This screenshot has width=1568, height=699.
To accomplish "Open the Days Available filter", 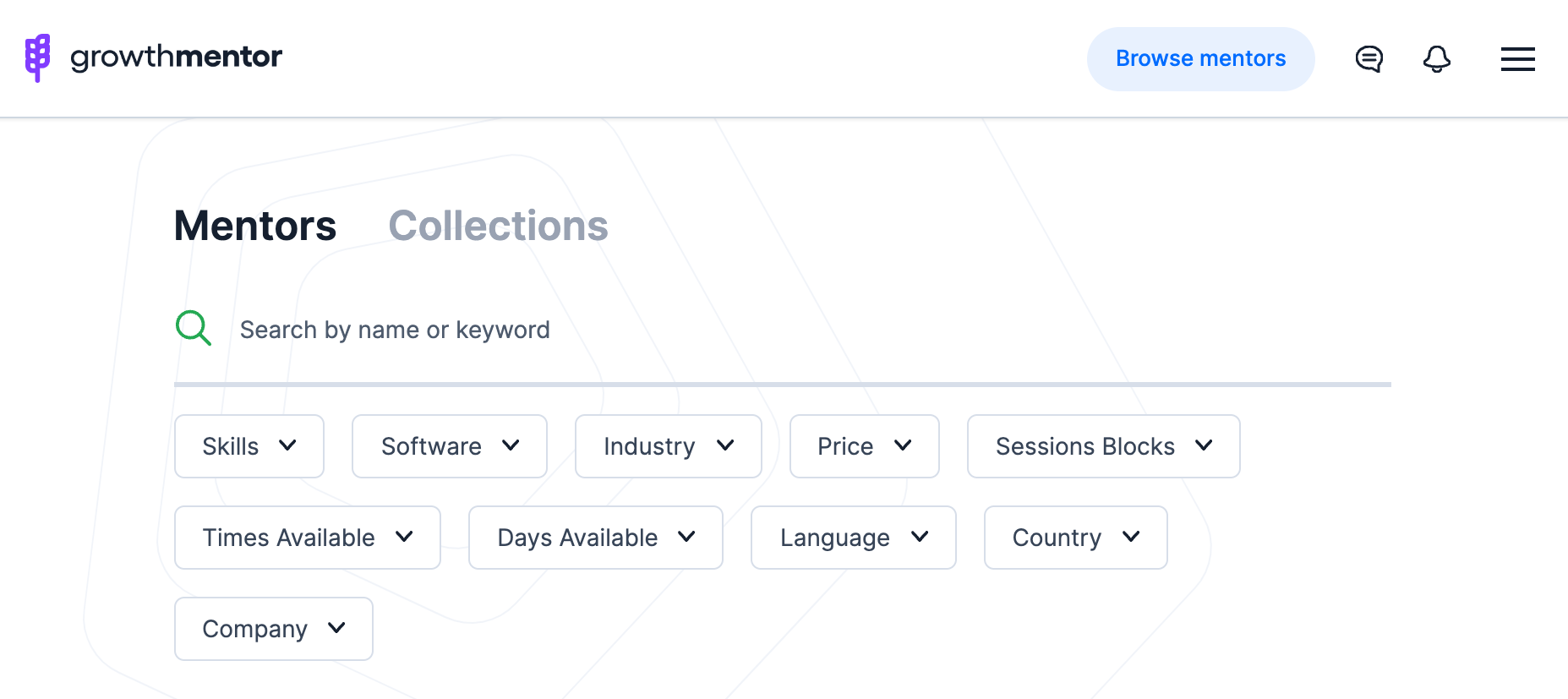I will (596, 538).
